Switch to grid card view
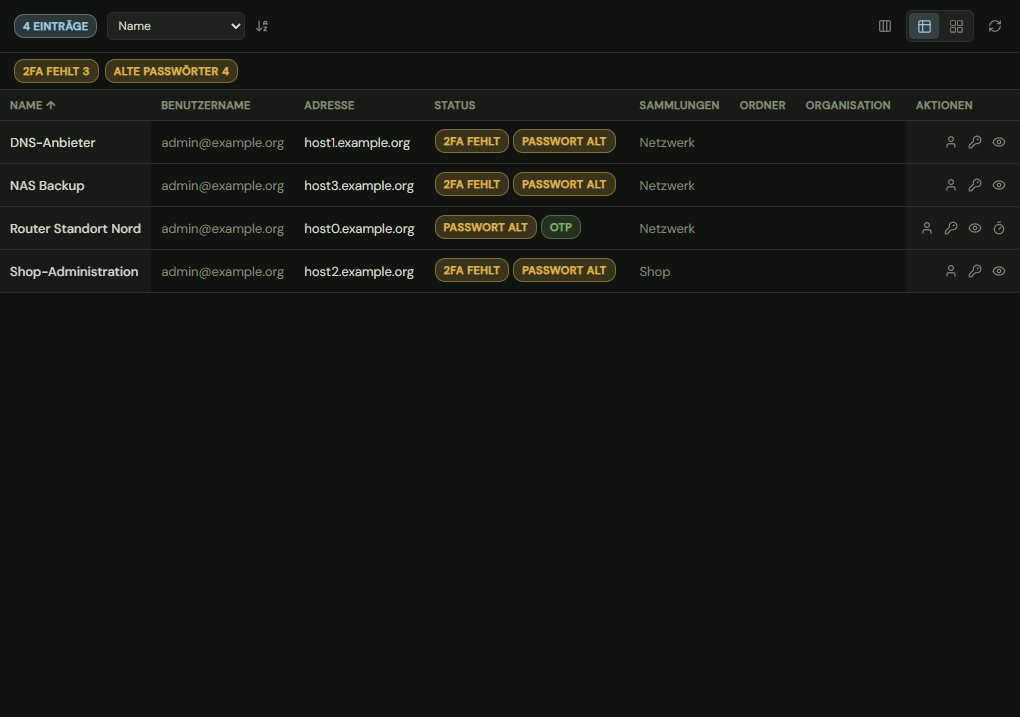This screenshot has width=1020, height=717. tap(956, 26)
